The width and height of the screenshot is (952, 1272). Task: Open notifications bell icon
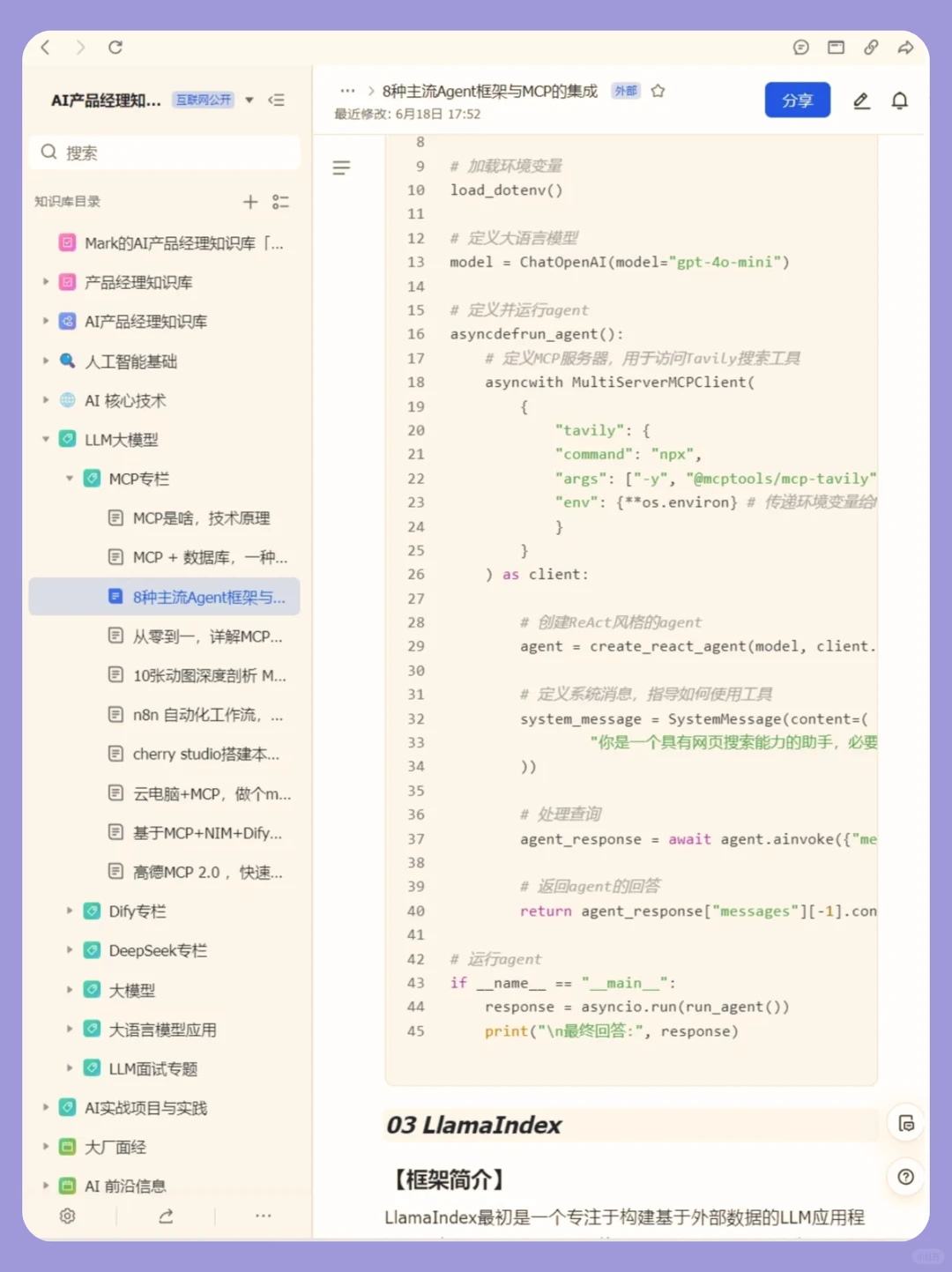point(900,101)
